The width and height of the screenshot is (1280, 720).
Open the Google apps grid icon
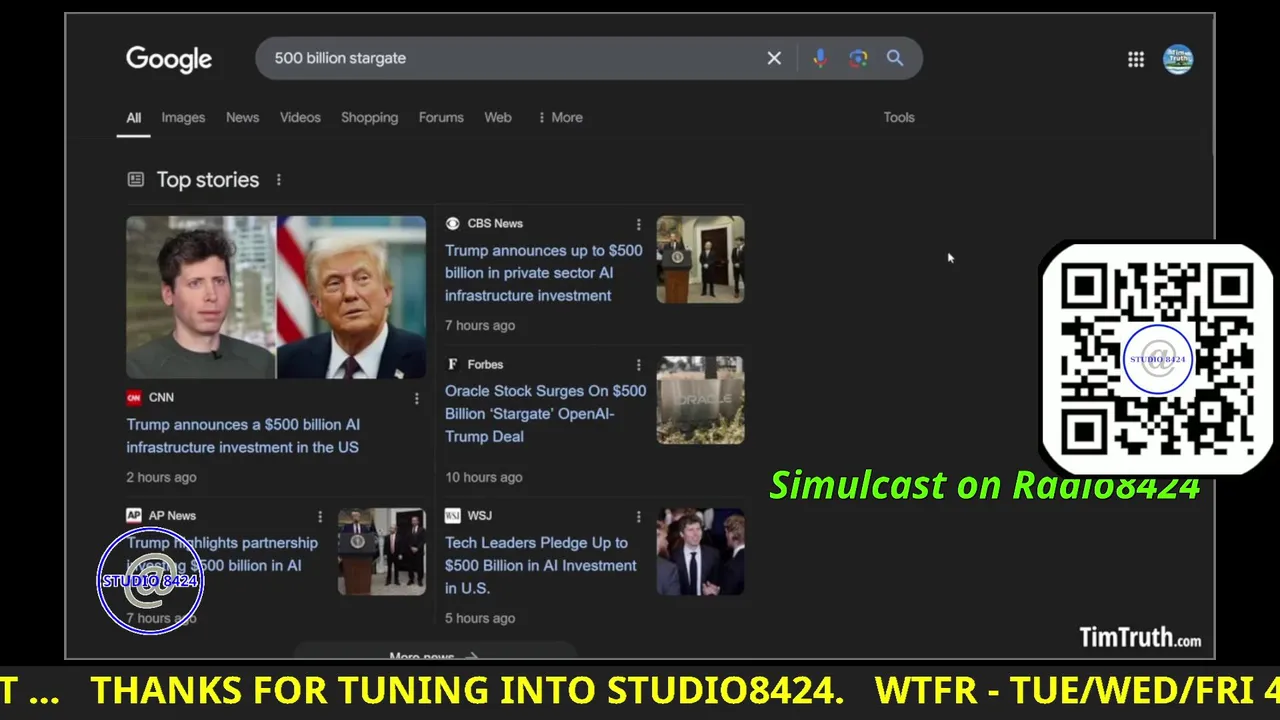pyautogui.click(x=1136, y=59)
